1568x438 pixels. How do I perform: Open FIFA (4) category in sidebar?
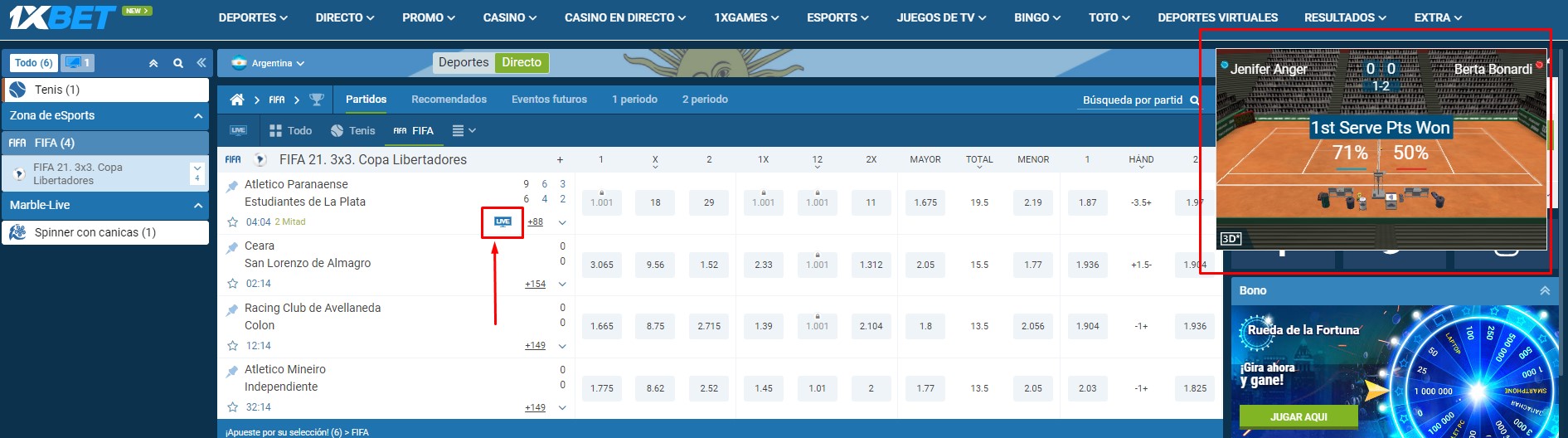point(105,143)
